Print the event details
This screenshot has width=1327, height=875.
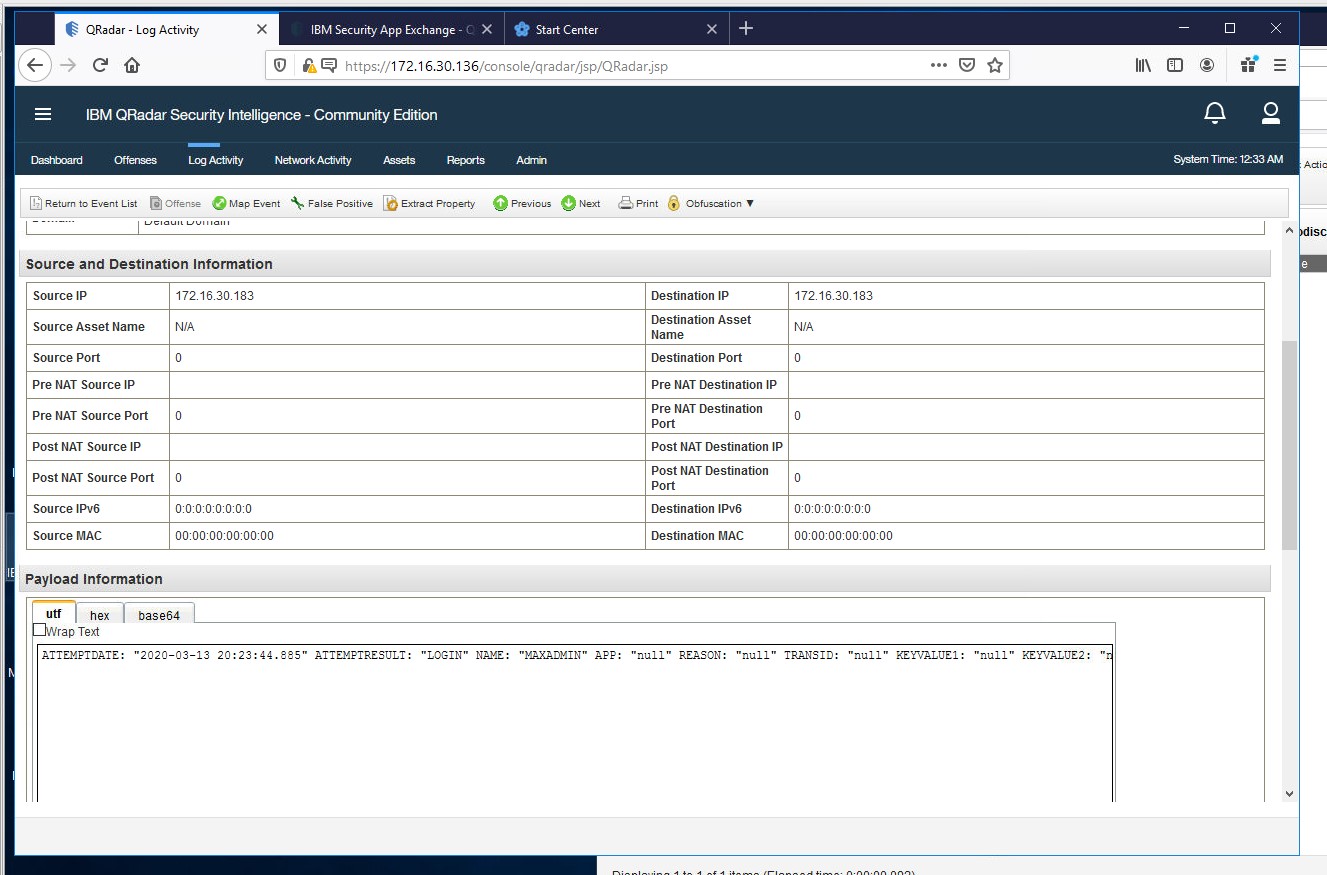pos(637,203)
